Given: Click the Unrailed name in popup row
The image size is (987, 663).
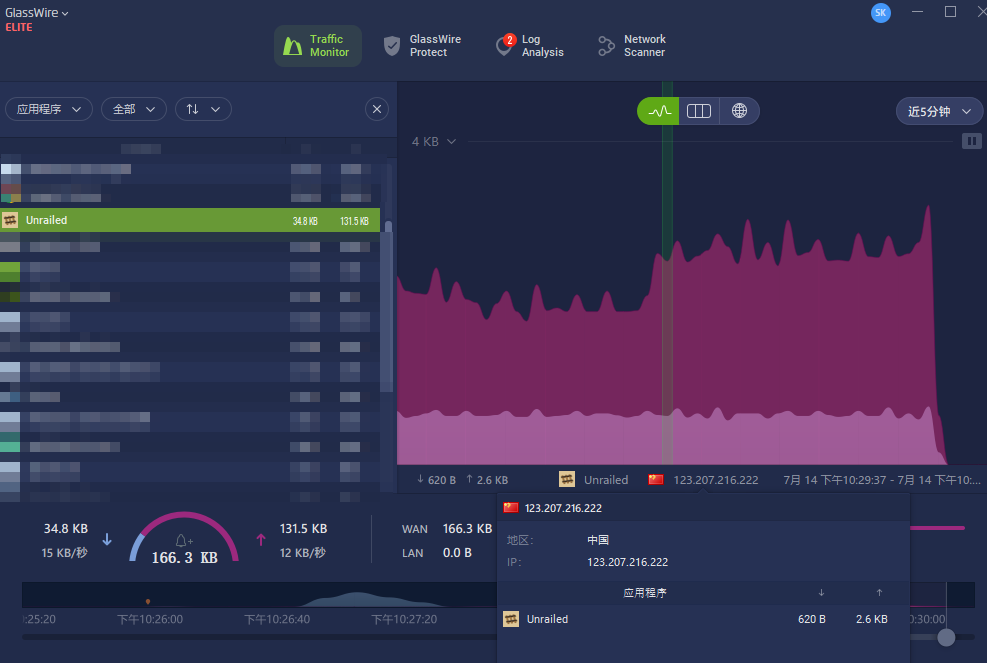Looking at the screenshot, I should tap(547, 620).
